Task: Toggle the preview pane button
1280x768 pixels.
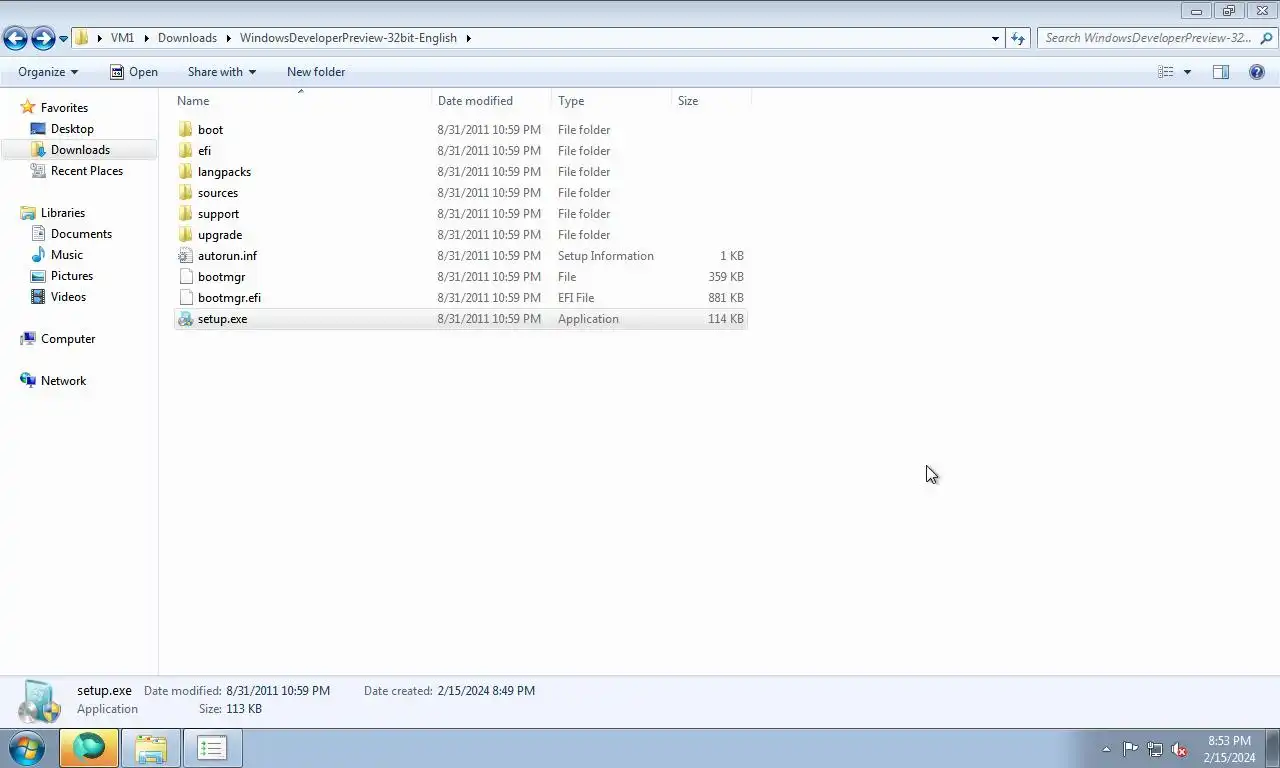Action: coord(1221,72)
